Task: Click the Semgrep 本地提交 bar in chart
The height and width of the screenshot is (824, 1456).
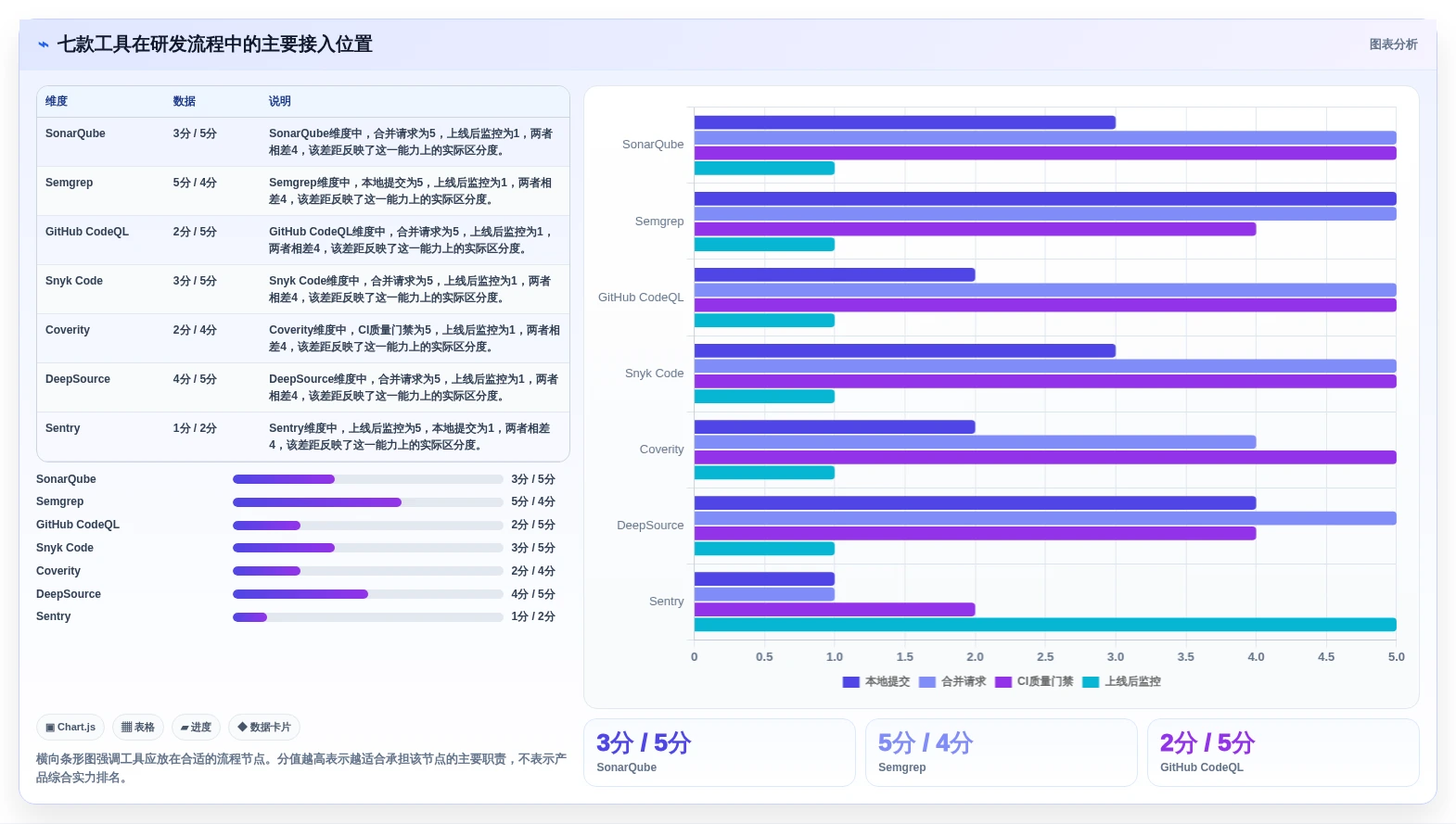Action: coord(1045,198)
